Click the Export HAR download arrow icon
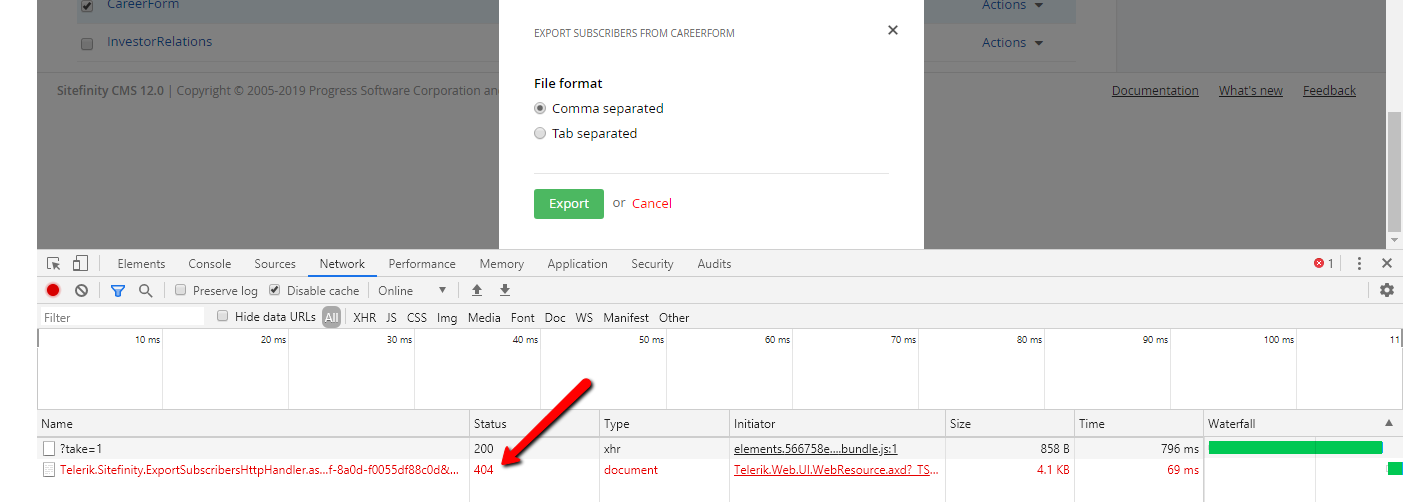This screenshot has height=502, width=1409. (505, 290)
